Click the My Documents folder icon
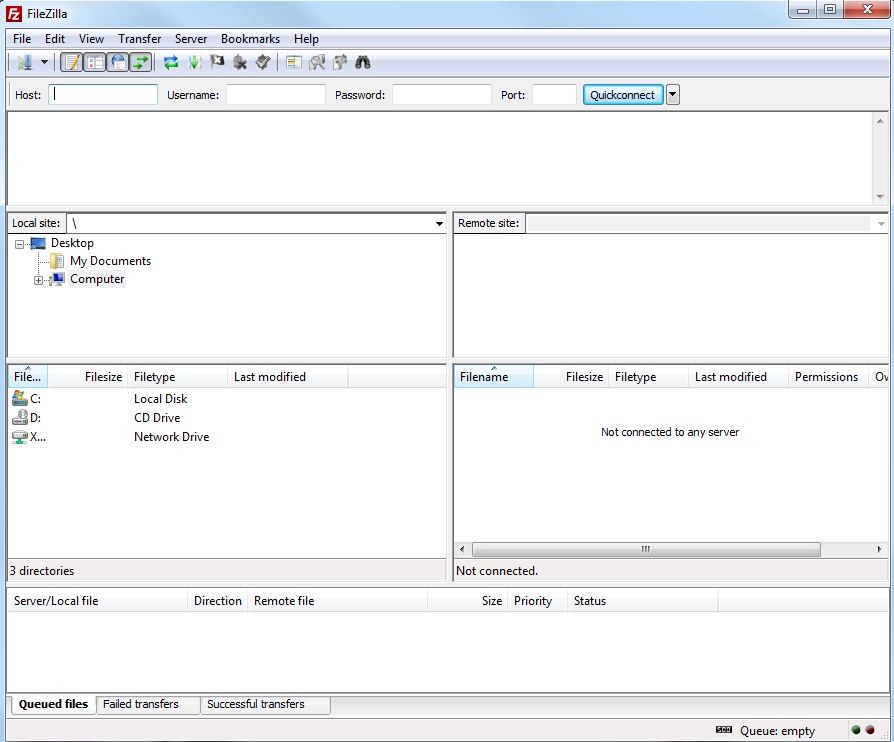The height and width of the screenshot is (742, 894). point(57,261)
